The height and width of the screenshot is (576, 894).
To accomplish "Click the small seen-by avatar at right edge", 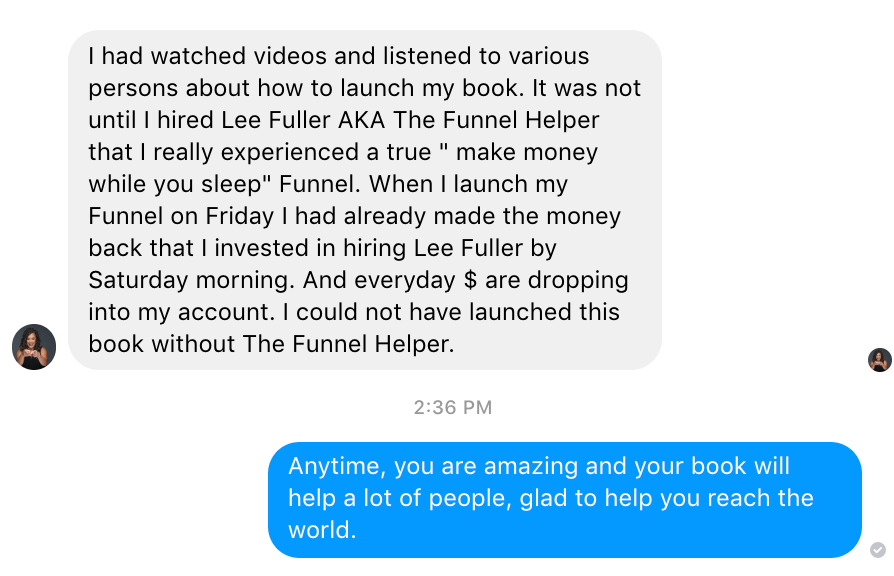I will click(880, 360).
